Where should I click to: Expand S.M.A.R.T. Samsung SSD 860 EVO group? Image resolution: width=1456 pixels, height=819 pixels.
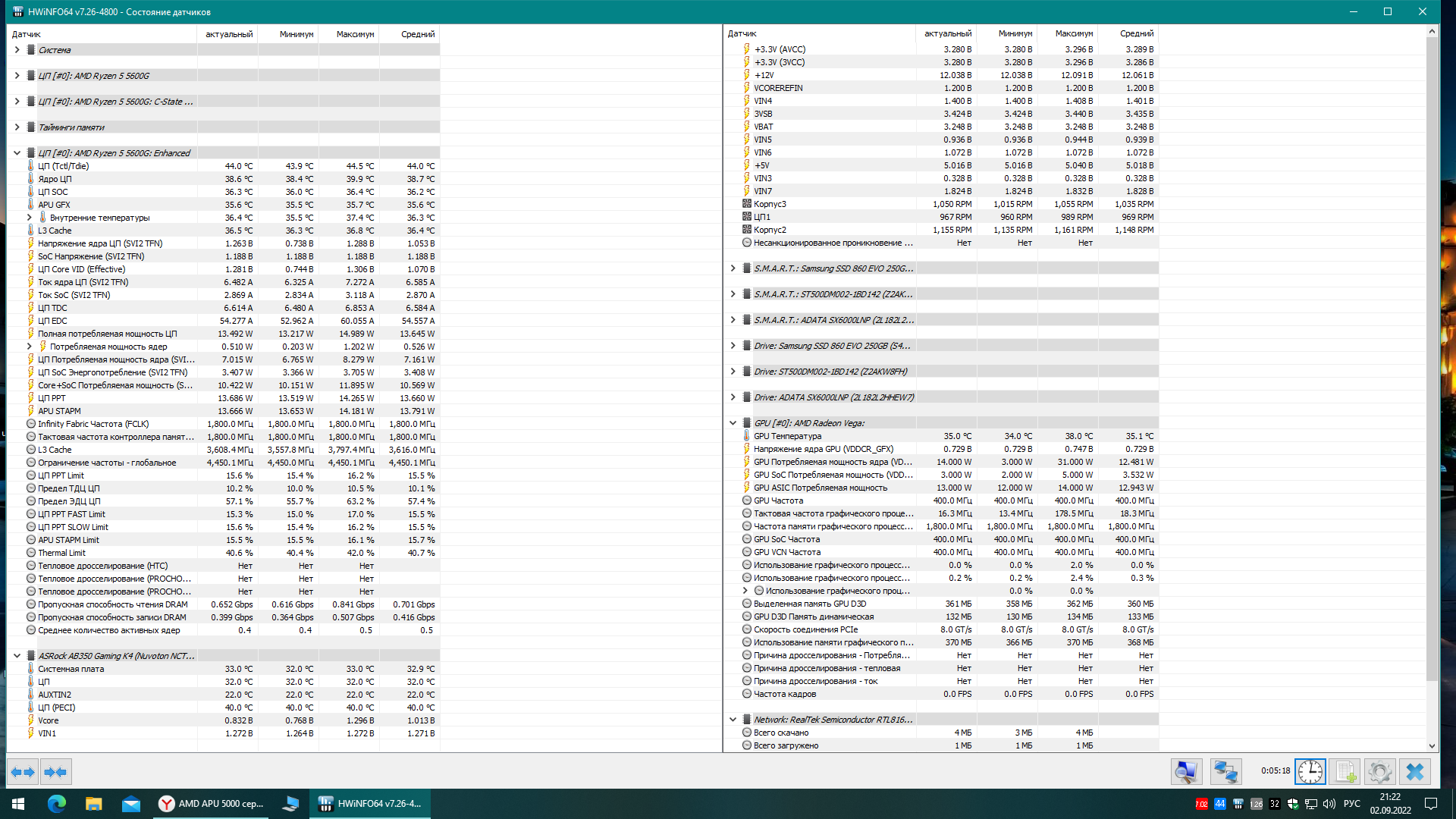pos(733,268)
